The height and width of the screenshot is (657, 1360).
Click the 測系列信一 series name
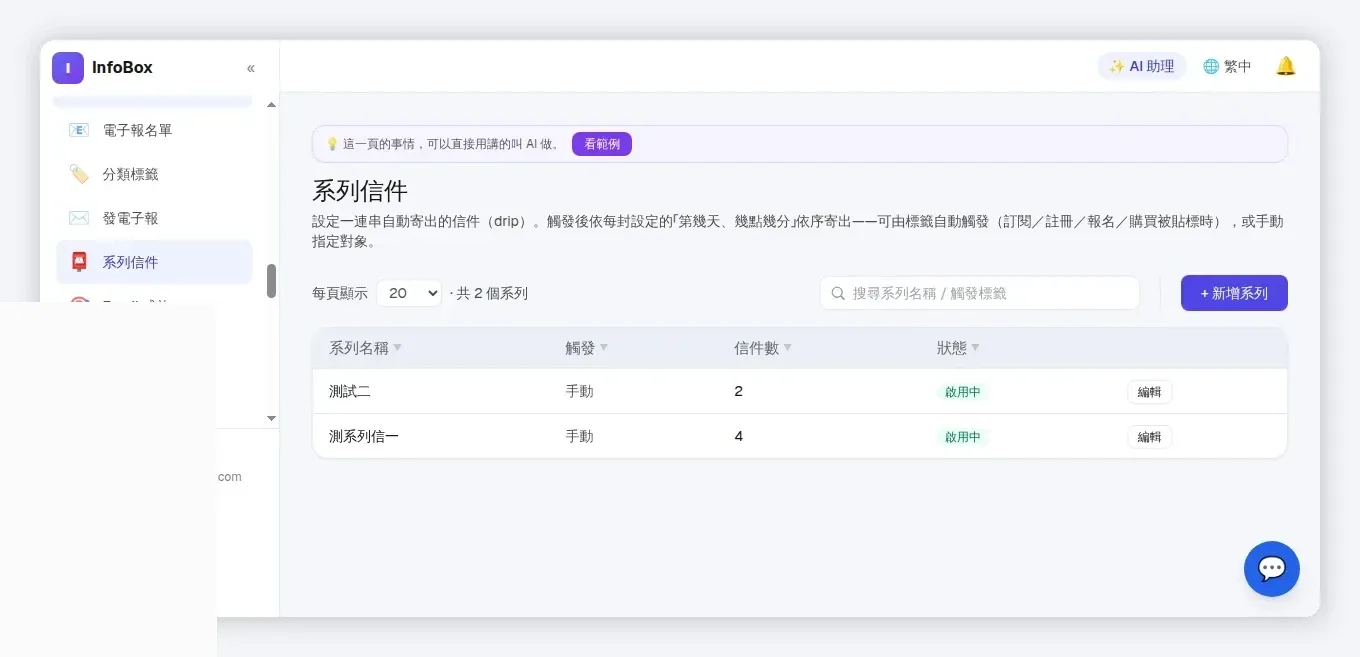tap(364, 437)
